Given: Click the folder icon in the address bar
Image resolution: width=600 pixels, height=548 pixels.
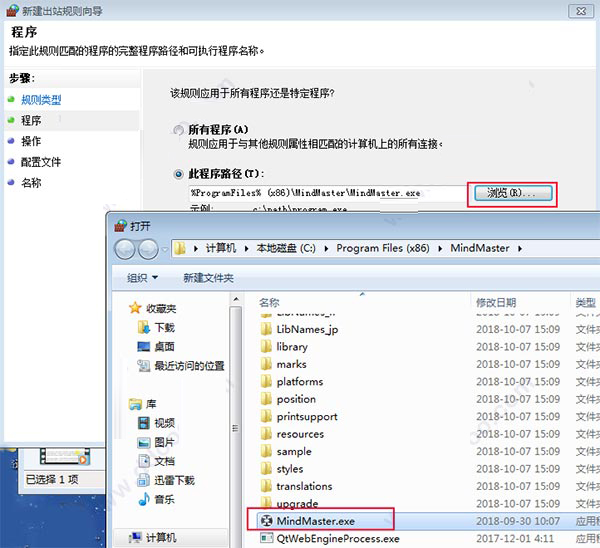Looking at the screenshot, I should [179, 249].
